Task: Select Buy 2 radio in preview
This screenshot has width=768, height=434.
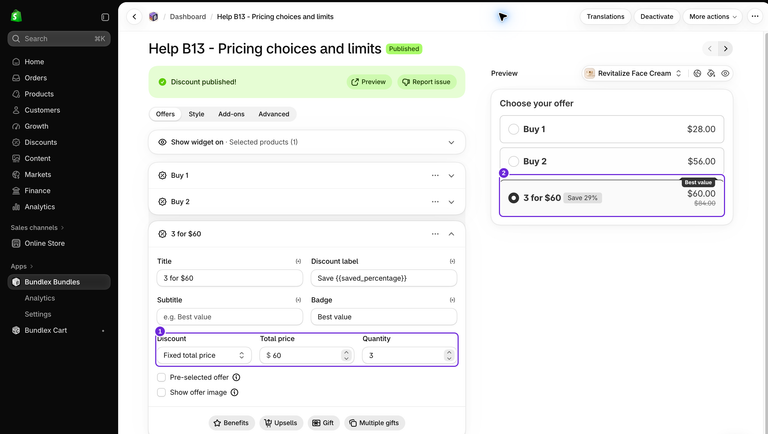Action: 513,161
